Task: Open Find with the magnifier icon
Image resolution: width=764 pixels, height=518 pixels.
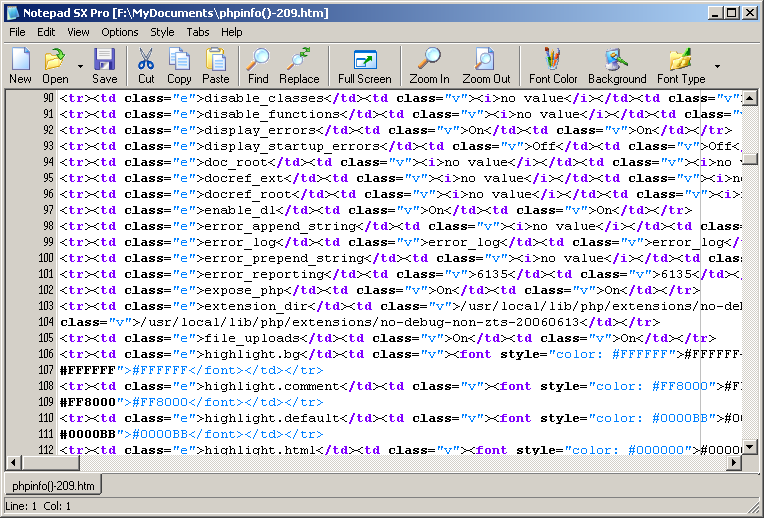Action: [258, 66]
